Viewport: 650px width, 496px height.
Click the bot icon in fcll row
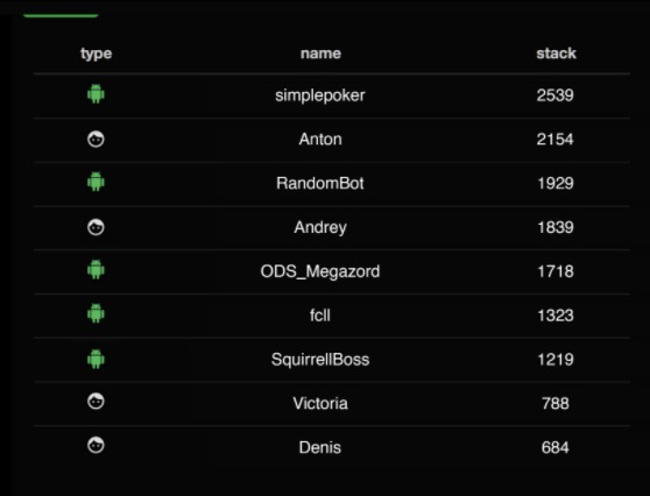96,314
